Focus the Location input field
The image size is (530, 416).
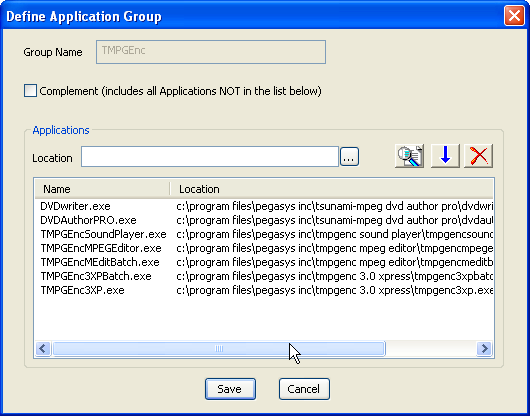point(210,156)
